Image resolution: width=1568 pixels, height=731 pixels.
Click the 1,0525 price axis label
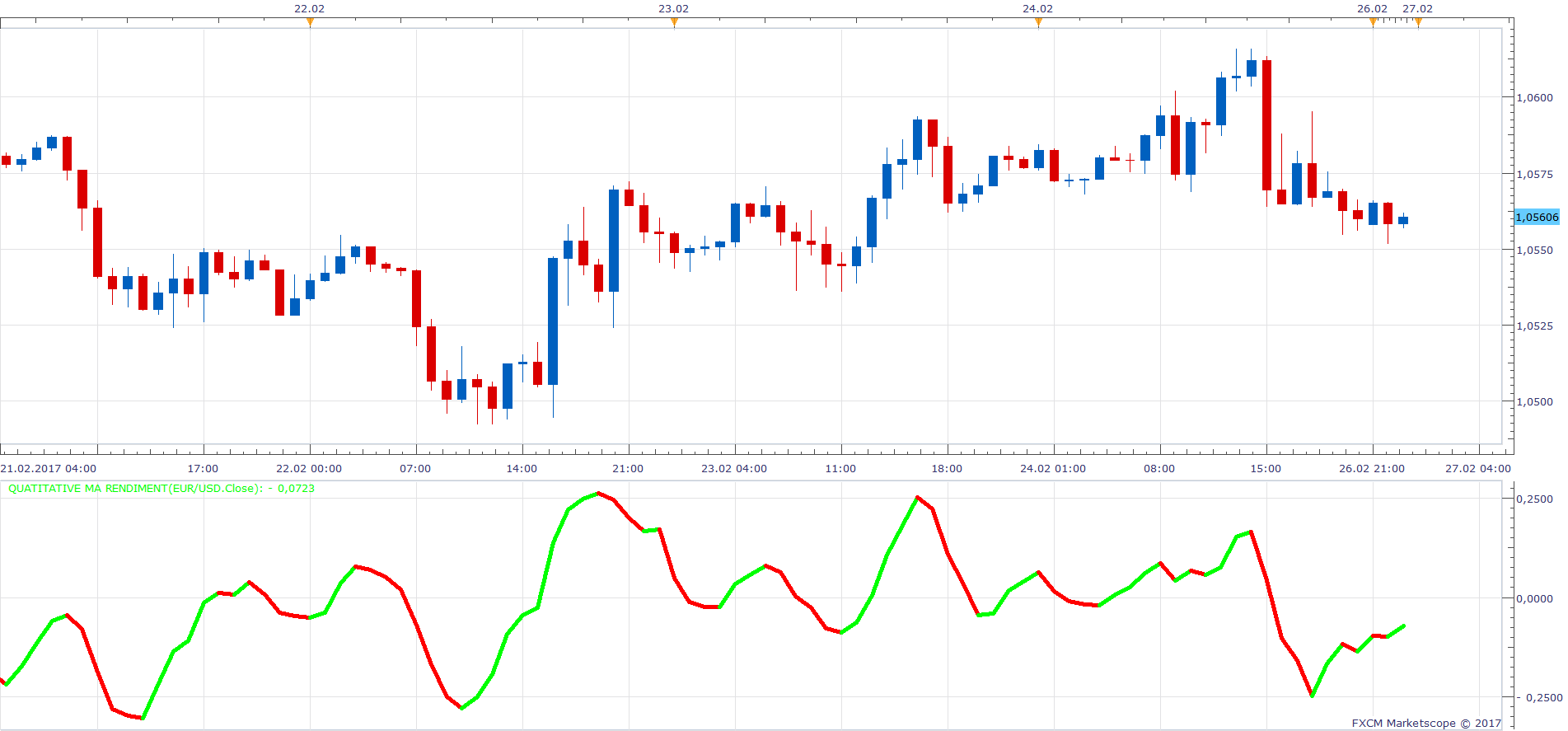pos(1534,326)
